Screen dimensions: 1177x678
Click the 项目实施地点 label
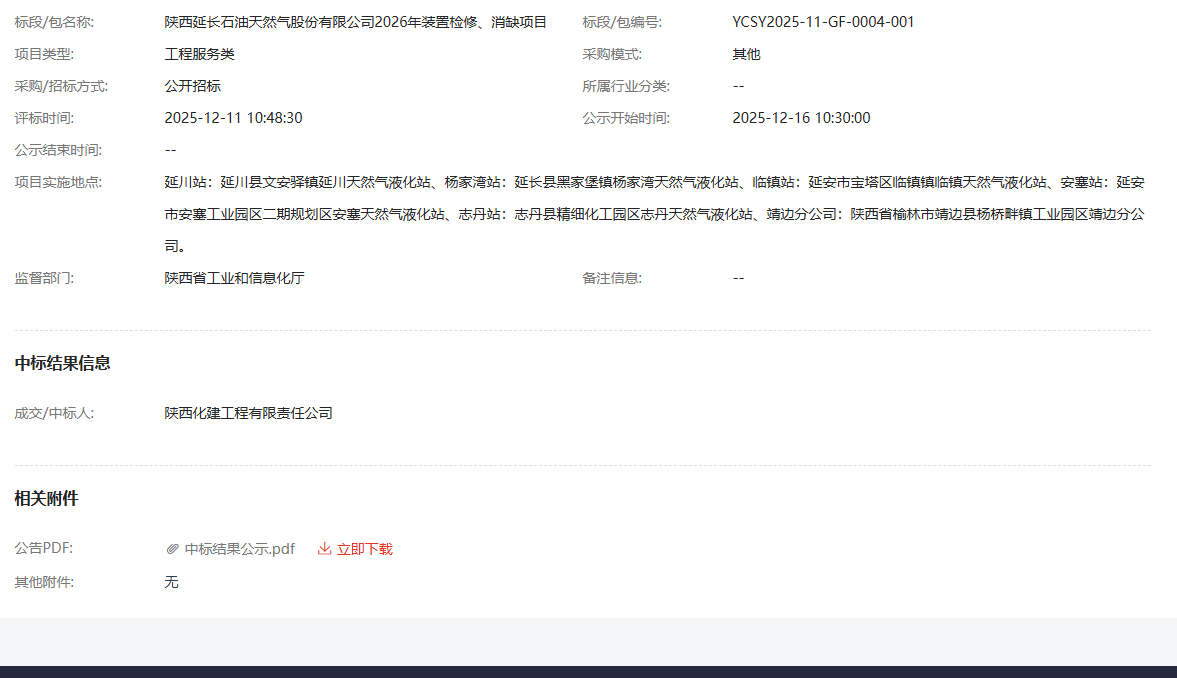58,182
